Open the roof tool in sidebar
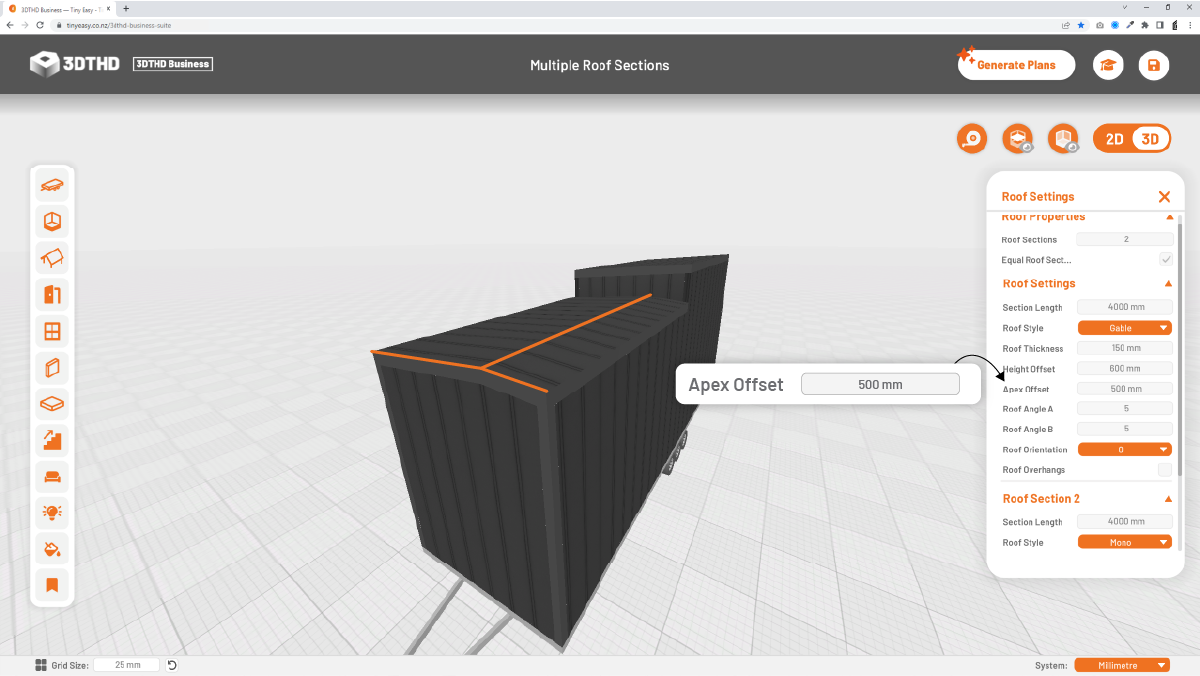The height and width of the screenshot is (676, 1200). (x=53, y=258)
